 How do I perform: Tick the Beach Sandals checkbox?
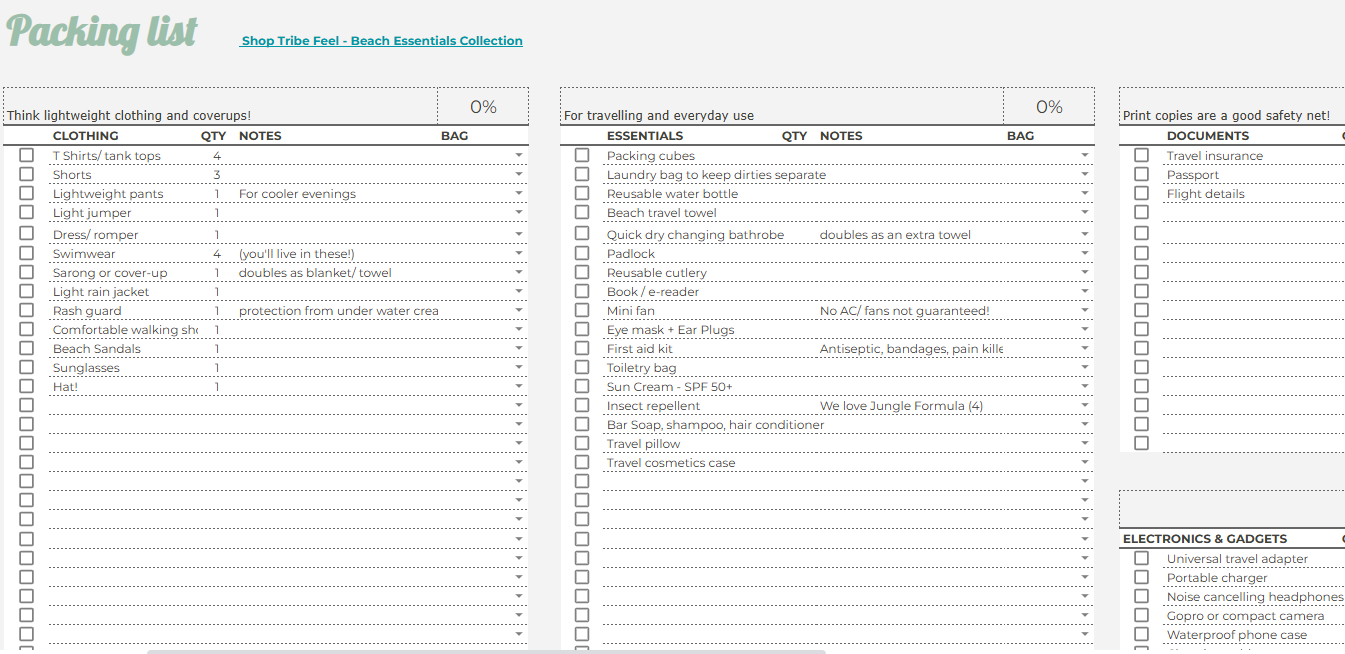click(x=26, y=348)
